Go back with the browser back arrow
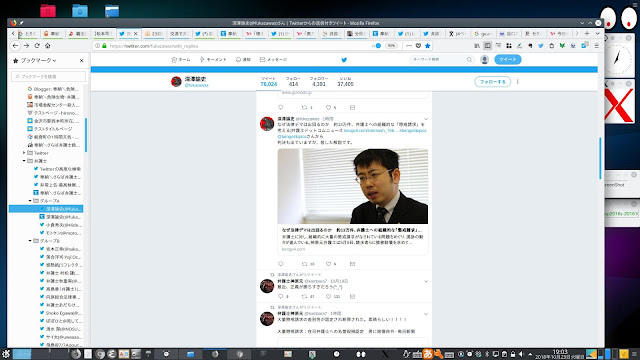The width and height of the screenshot is (640, 360). [16, 46]
